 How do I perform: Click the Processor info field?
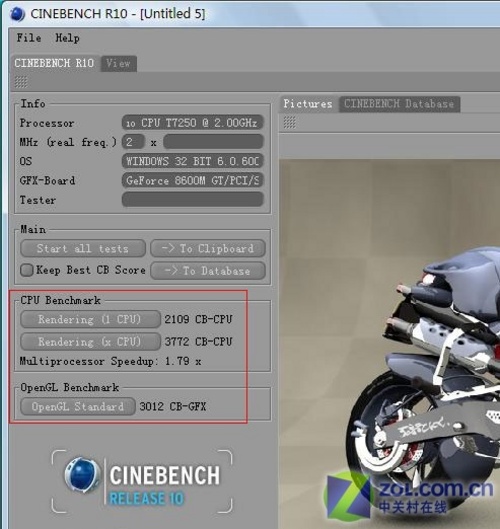point(193,123)
